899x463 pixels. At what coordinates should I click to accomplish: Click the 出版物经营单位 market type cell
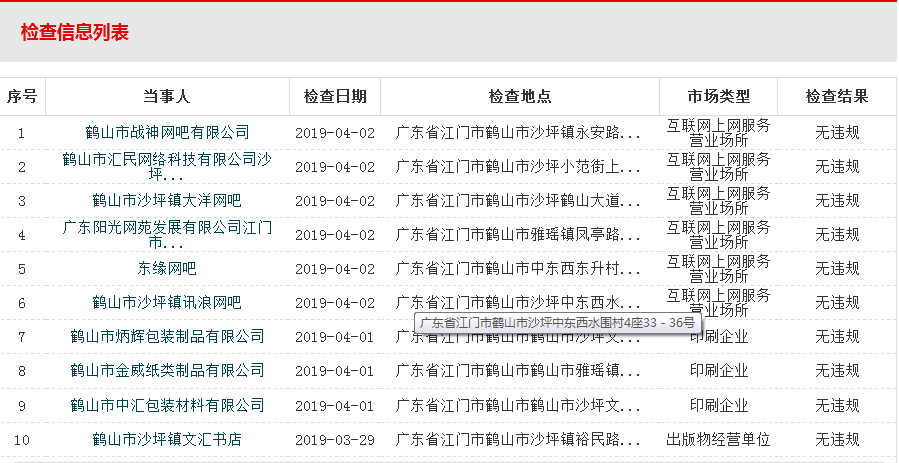(x=718, y=439)
